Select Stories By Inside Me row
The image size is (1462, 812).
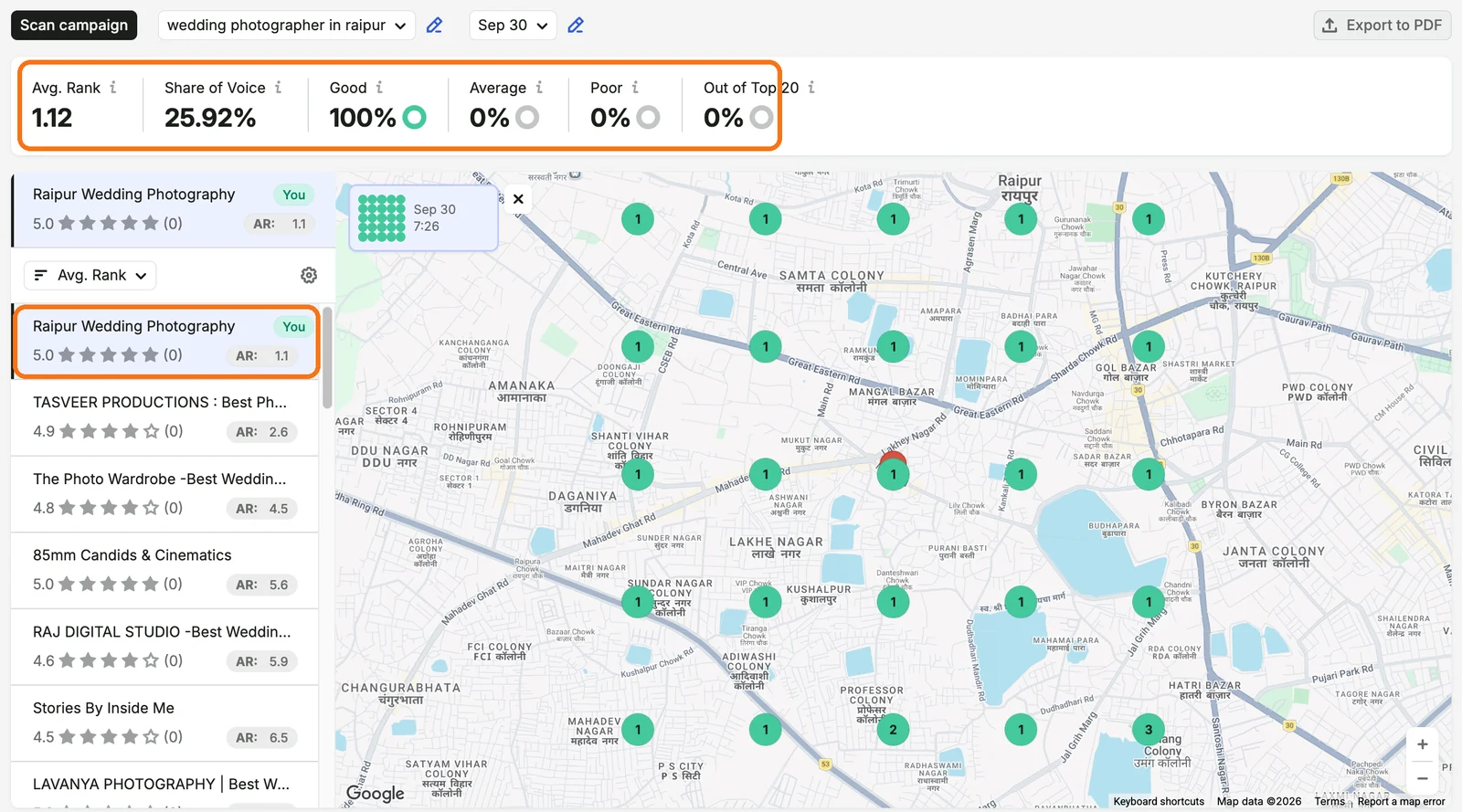pos(164,723)
